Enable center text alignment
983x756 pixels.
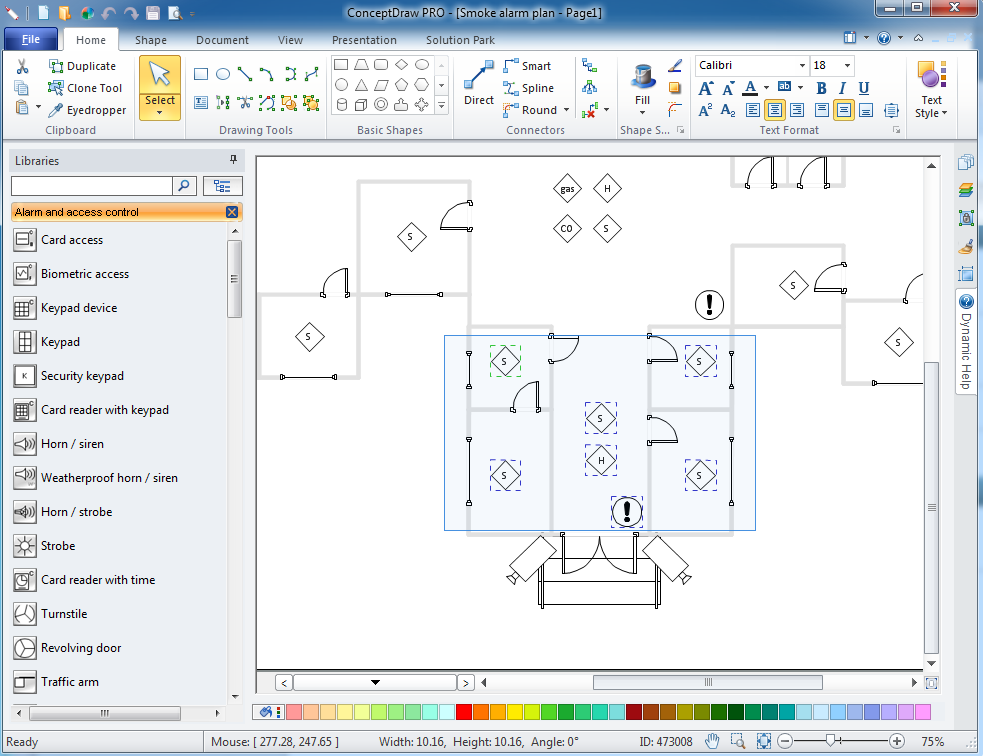point(776,110)
